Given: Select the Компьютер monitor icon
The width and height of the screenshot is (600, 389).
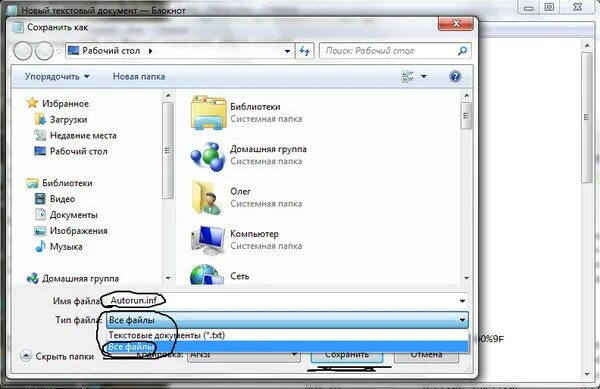Looking at the screenshot, I should (208, 240).
